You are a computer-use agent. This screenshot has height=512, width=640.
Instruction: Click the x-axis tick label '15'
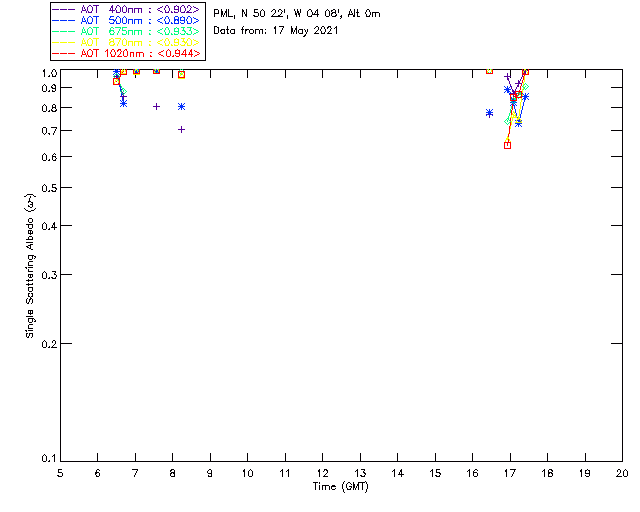click(x=435, y=473)
